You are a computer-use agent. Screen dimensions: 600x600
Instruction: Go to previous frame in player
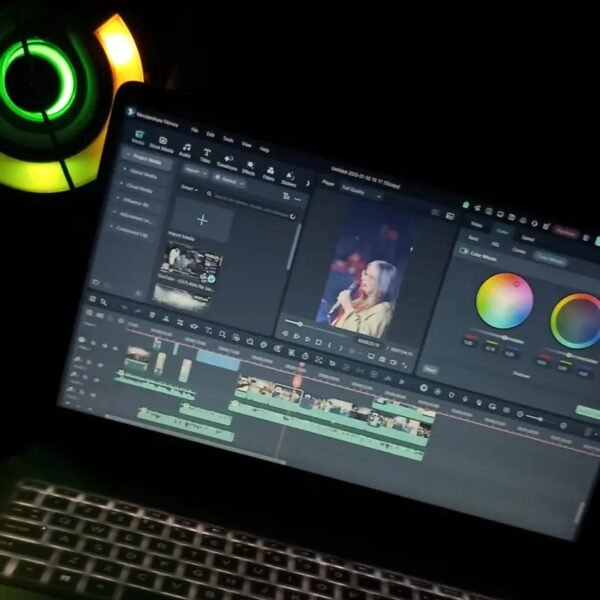pos(285,333)
